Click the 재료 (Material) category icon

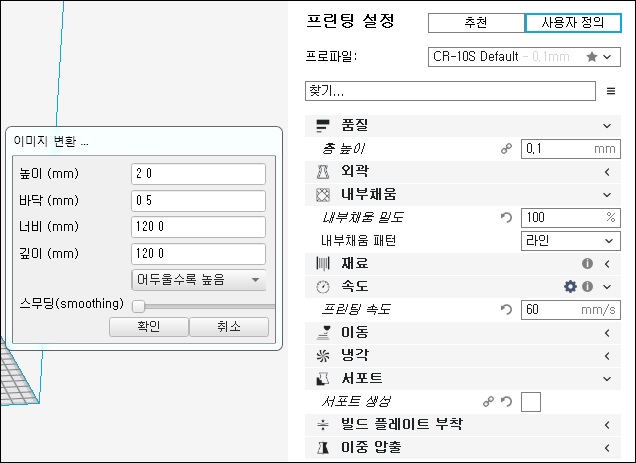pyautogui.click(x=323, y=264)
